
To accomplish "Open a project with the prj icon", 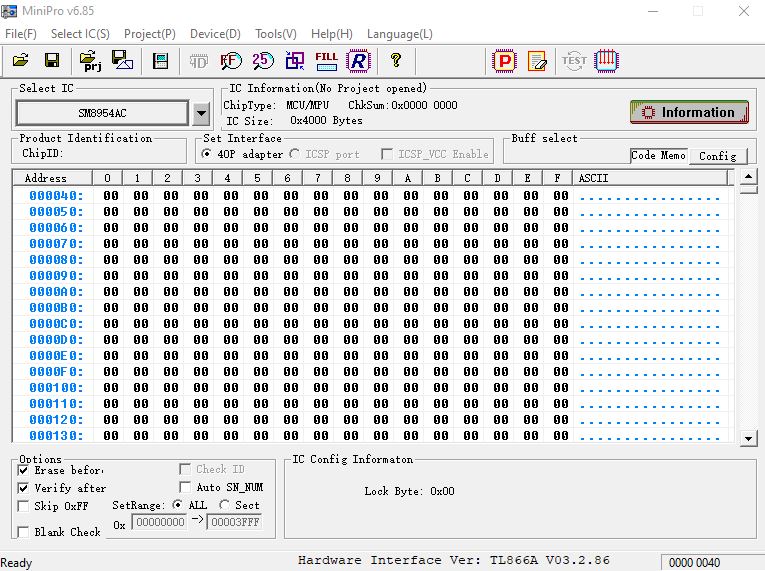I will [x=91, y=61].
